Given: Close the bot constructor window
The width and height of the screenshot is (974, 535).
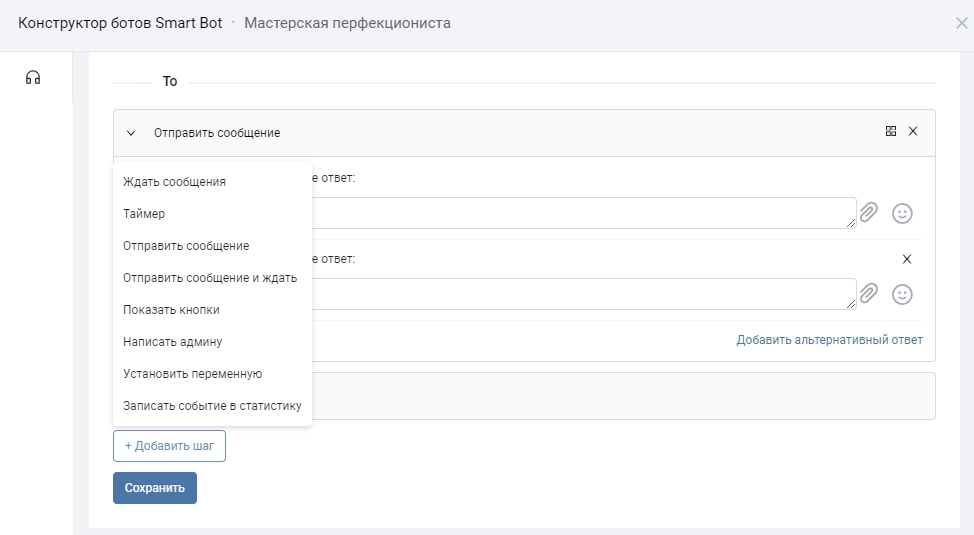Looking at the screenshot, I should (x=961, y=23).
